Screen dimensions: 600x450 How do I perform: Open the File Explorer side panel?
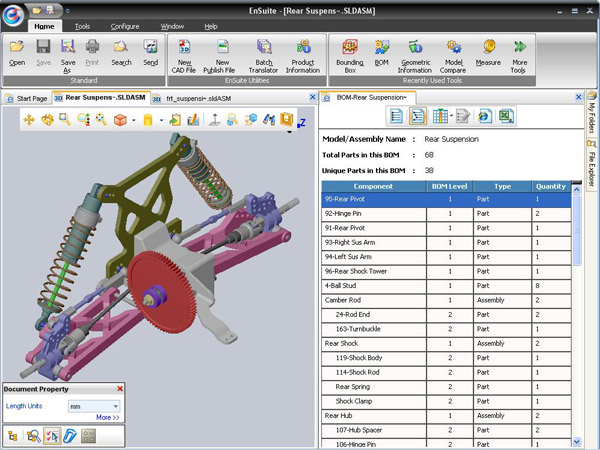click(592, 163)
